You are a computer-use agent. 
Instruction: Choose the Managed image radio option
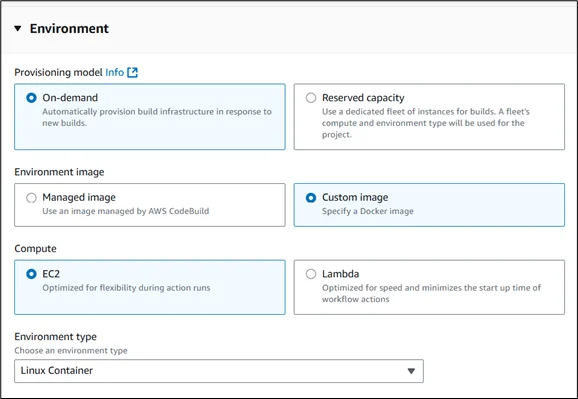(31, 198)
